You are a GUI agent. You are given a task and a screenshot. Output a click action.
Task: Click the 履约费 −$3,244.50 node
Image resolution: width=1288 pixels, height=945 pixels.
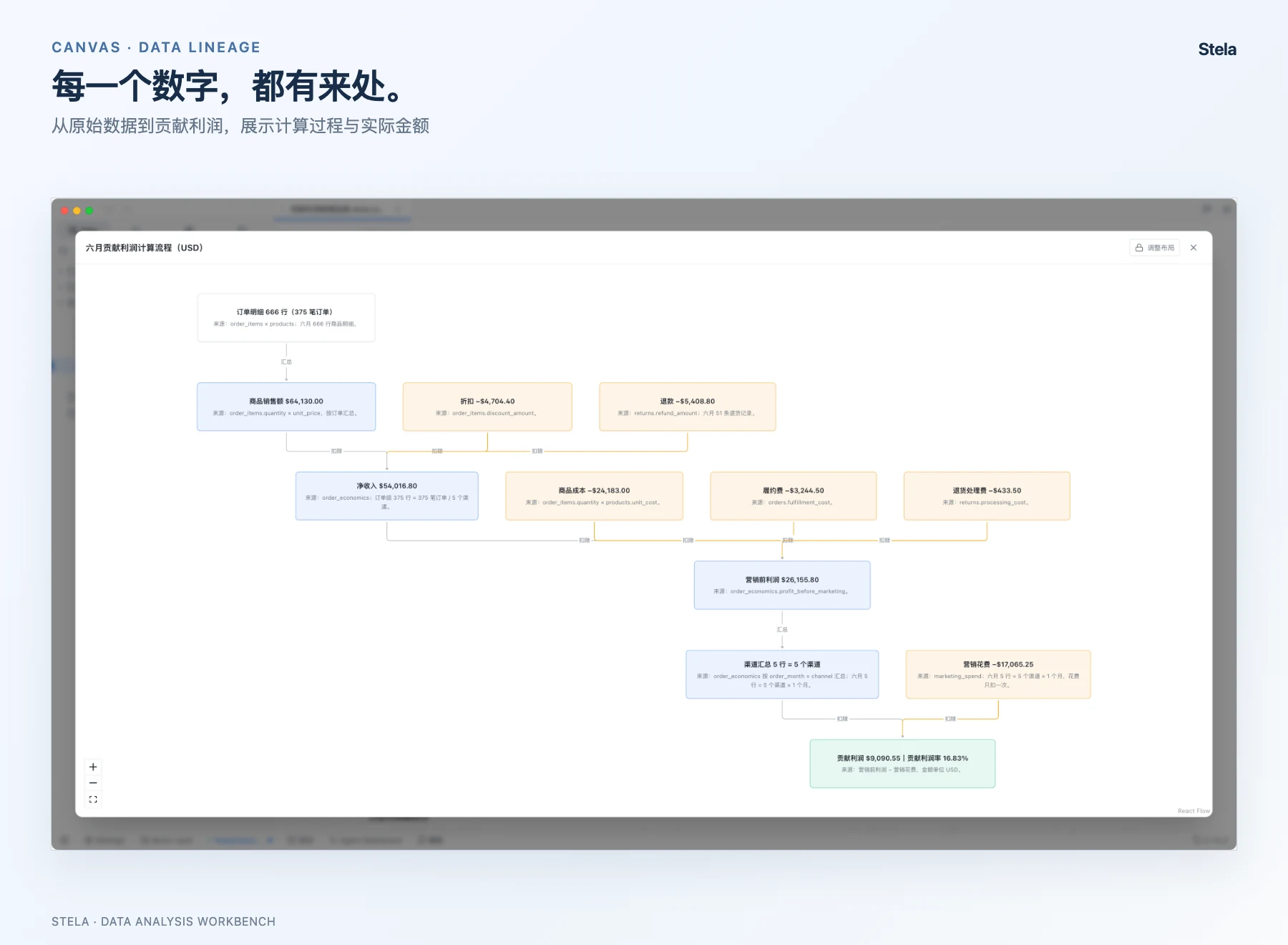(x=794, y=495)
